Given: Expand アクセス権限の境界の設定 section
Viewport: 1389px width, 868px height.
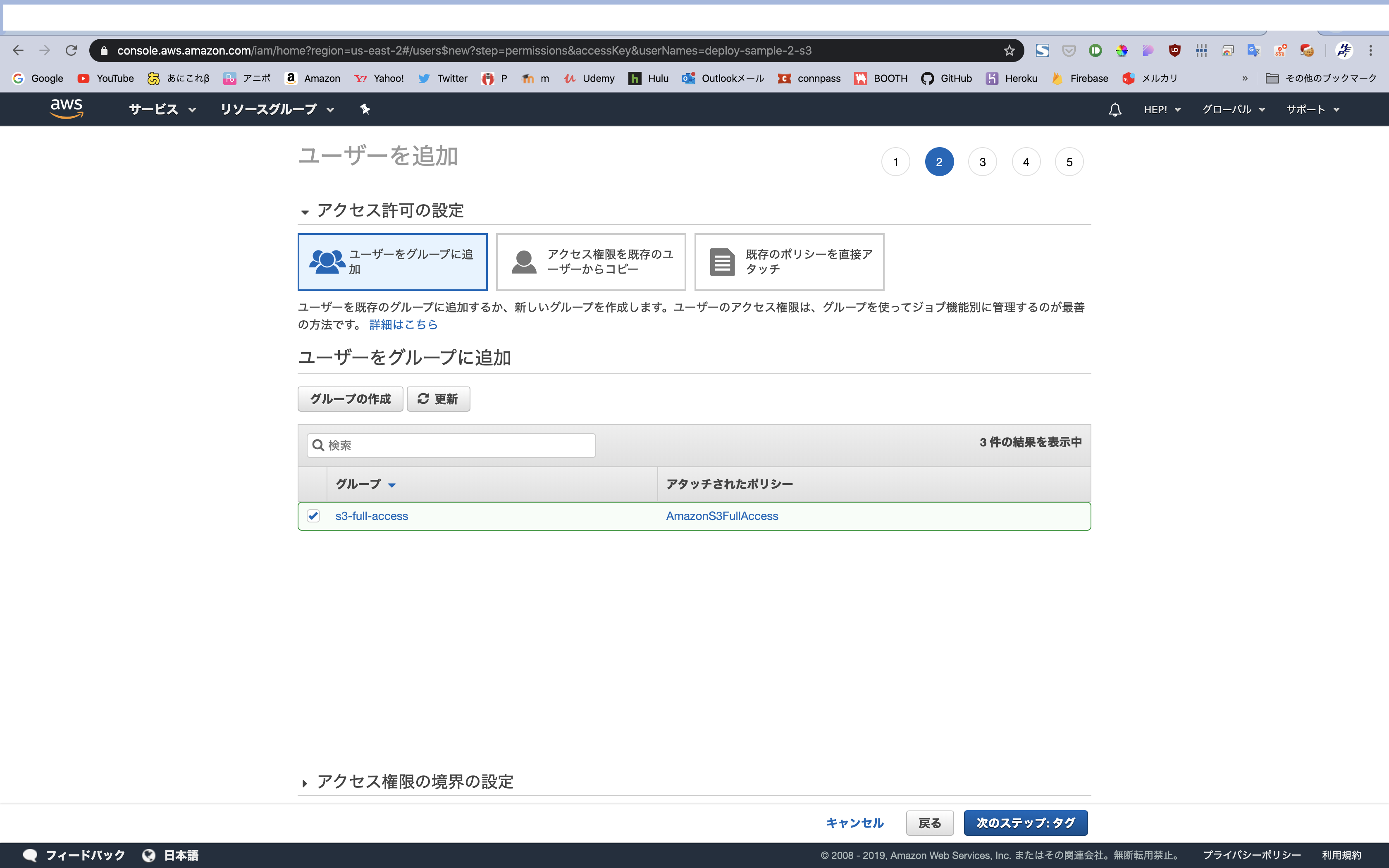Looking at the screenshot, I should click(x=305, y=783).
